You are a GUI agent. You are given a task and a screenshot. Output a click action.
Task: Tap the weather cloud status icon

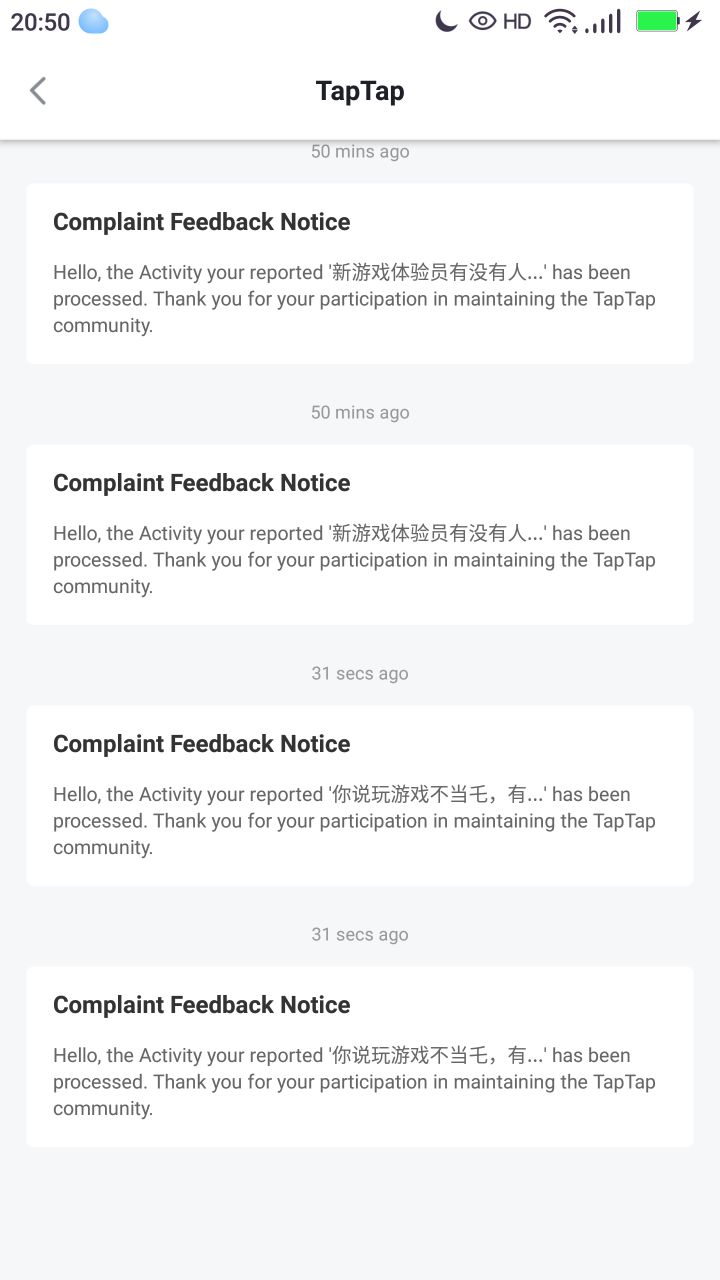coord(93,21)
